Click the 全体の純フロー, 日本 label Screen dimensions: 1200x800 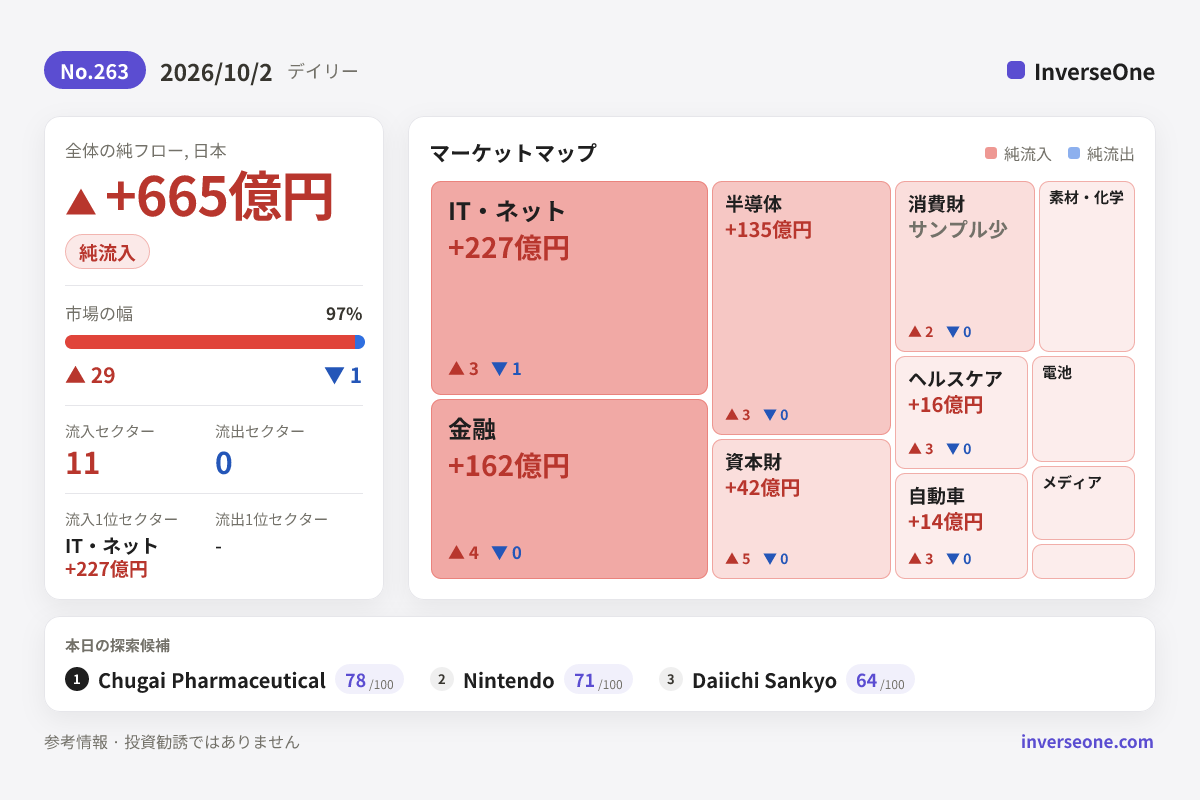(x=146, y=151)
